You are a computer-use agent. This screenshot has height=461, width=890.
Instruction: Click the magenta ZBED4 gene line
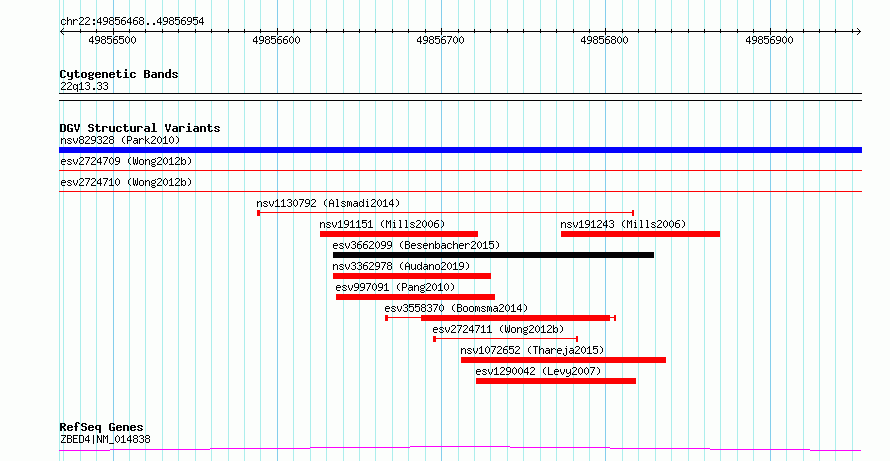(460, 449)
